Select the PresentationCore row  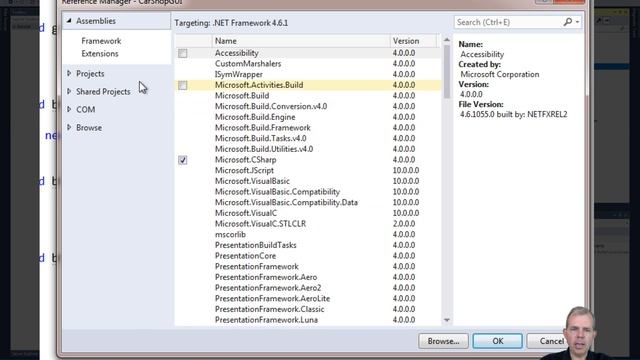[x=308, y=256]
